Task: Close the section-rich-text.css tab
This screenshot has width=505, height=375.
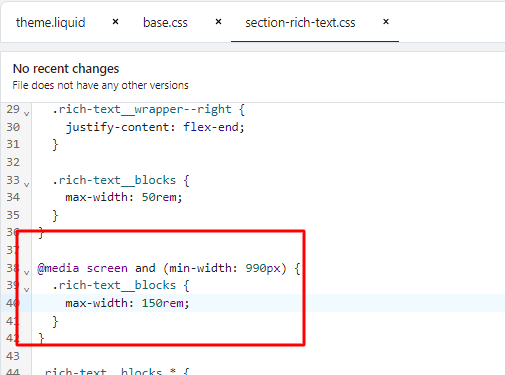Action: (386, 22)
